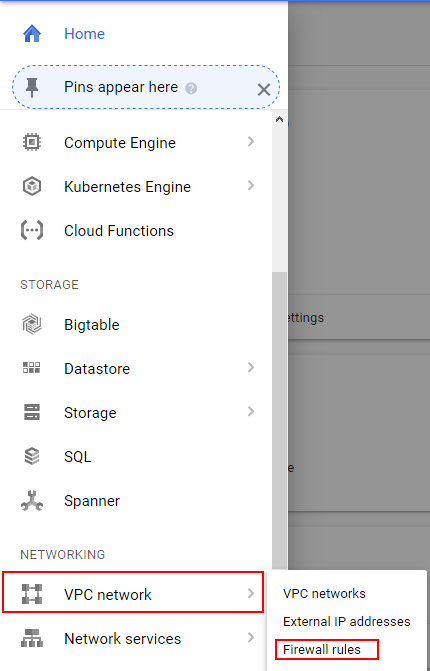Click the Kubernetes Engine hexagon icon
The height and width of the screenshot is (671, 430).
pyautogui.click(x=32, y=186)
